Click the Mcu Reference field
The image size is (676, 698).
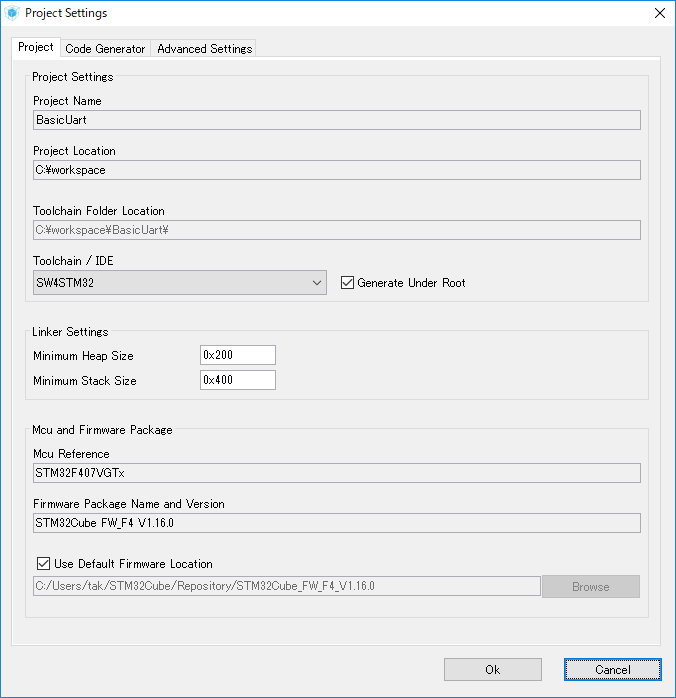click(336, 473)
